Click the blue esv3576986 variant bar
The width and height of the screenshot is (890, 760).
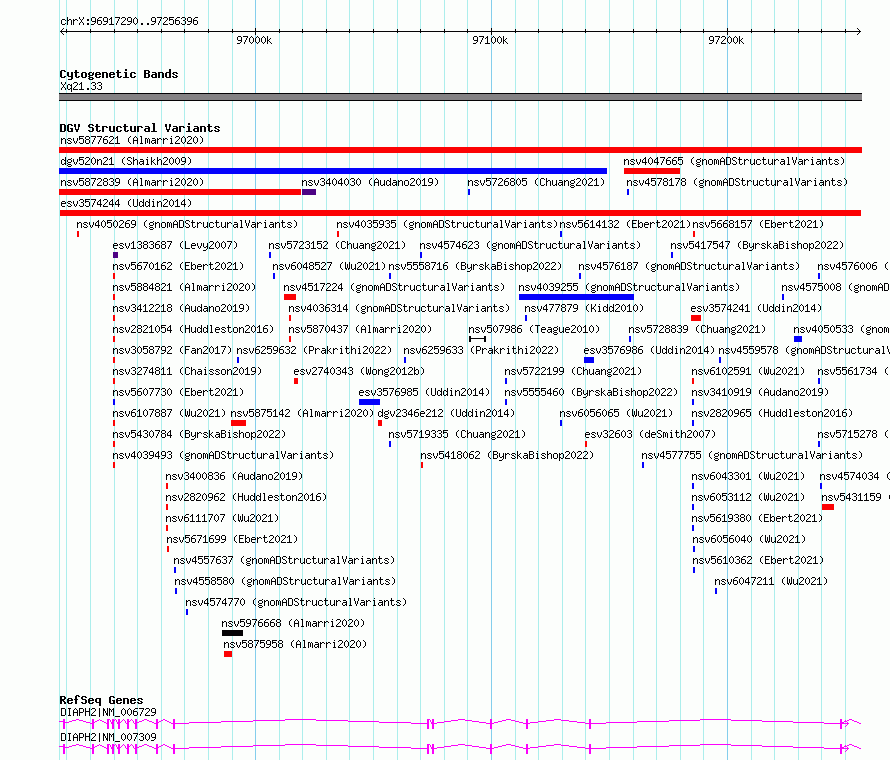pyautogui.click(x=589, y=360)
